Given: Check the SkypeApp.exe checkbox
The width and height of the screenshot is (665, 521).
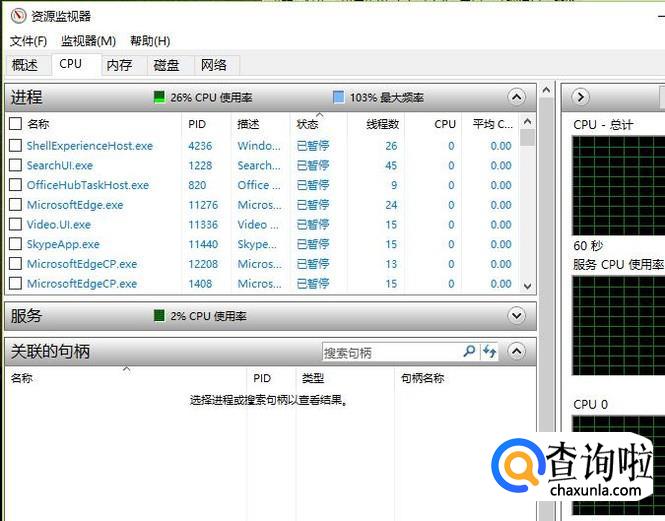Looking at the screenshot, I should coord(15,244).
